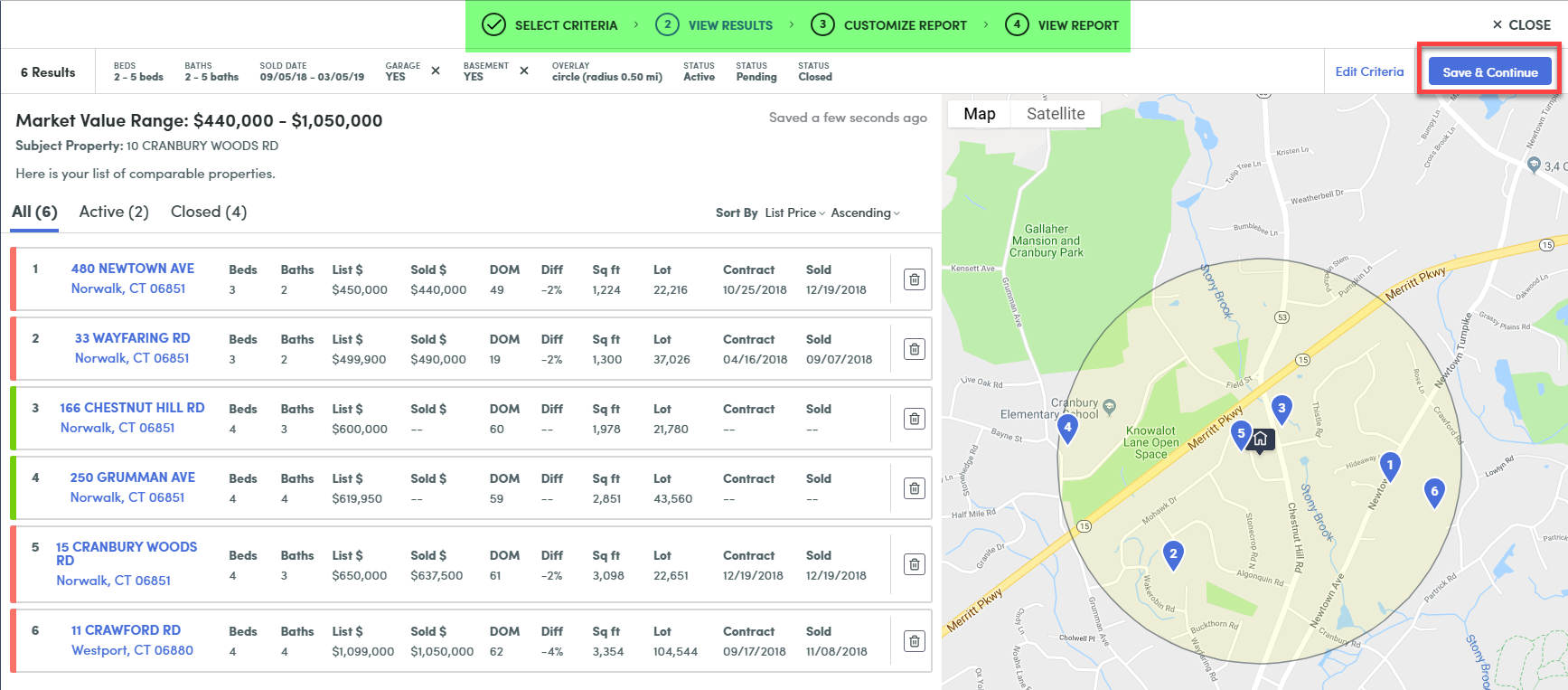Screen dimensions: 1568x690
Task: Open the List Price sort dropdown
Action: 794,213
